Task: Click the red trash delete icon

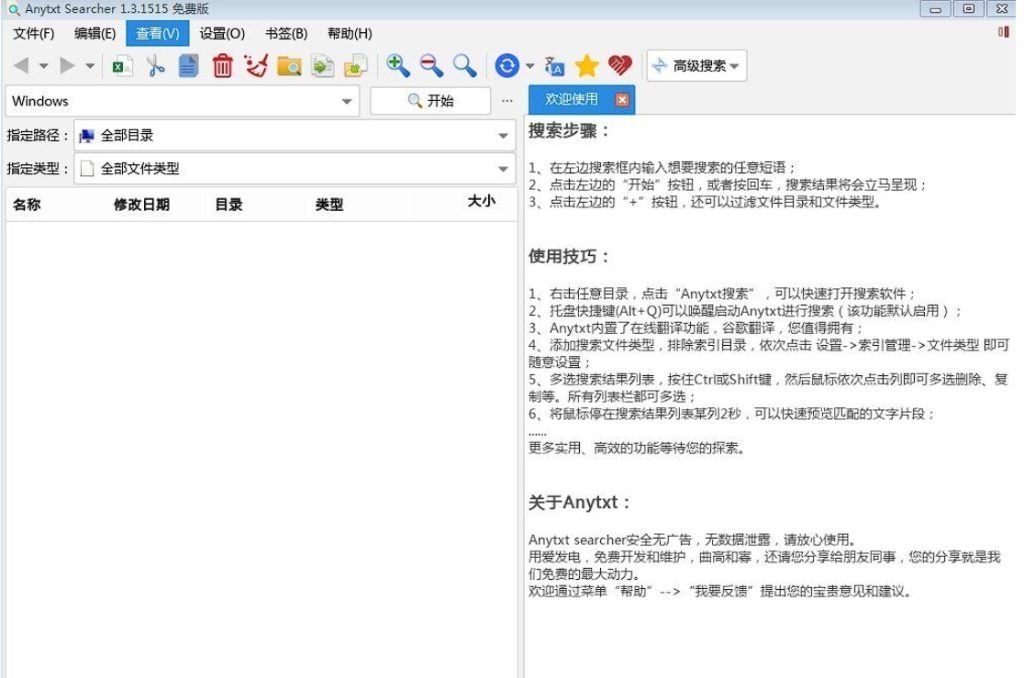Action: tap(223, 66)
